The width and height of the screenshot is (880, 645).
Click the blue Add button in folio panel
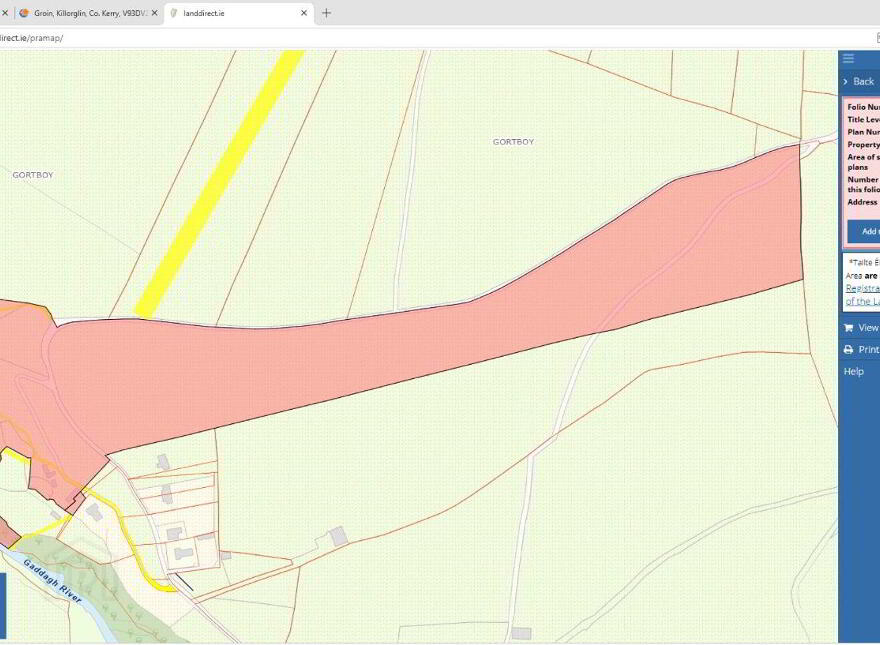click(864, 231)
